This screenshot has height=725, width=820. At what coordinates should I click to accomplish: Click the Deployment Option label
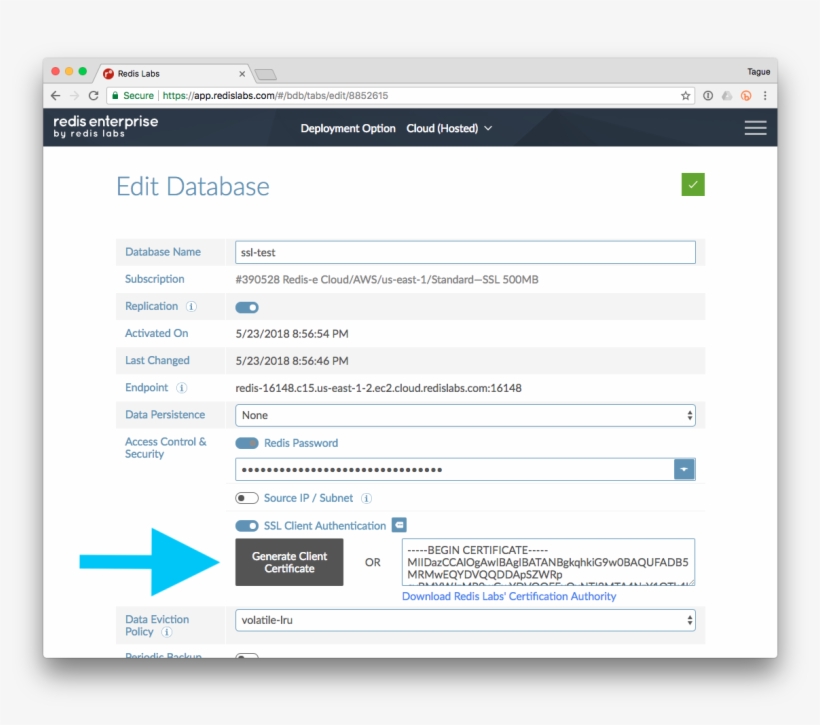pyautogui.click(x=348, y=128)
